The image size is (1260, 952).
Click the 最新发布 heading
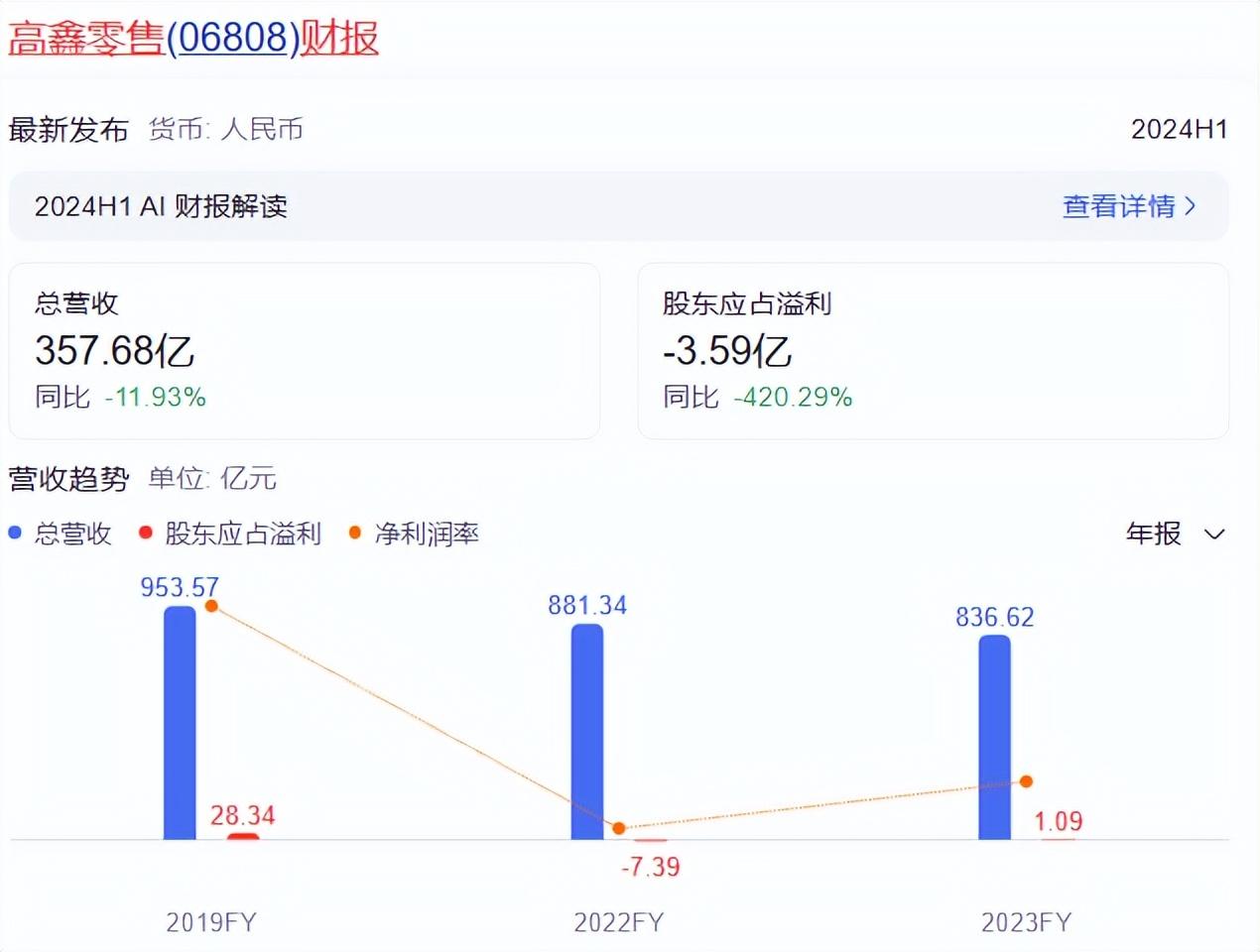point(68,130)
